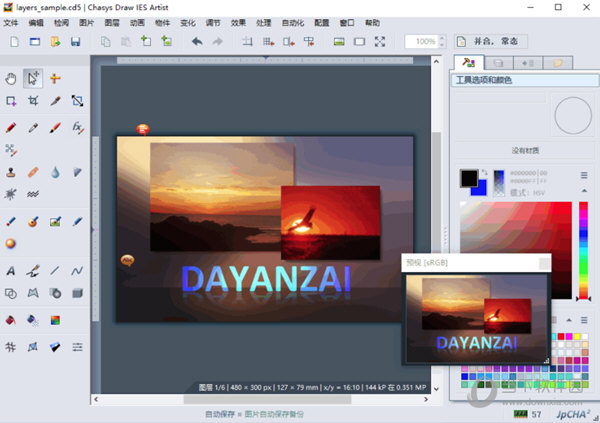Open the palette hamburger menu

(x=584, y=320)
